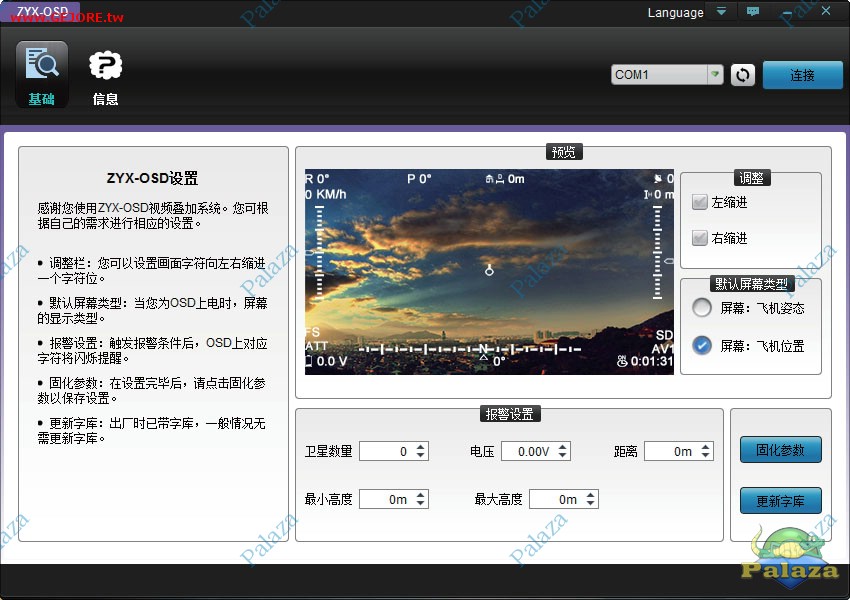Click the 预览 preview group label
Image resolution: width=850 pixels, height=600 pixels.
564,152
